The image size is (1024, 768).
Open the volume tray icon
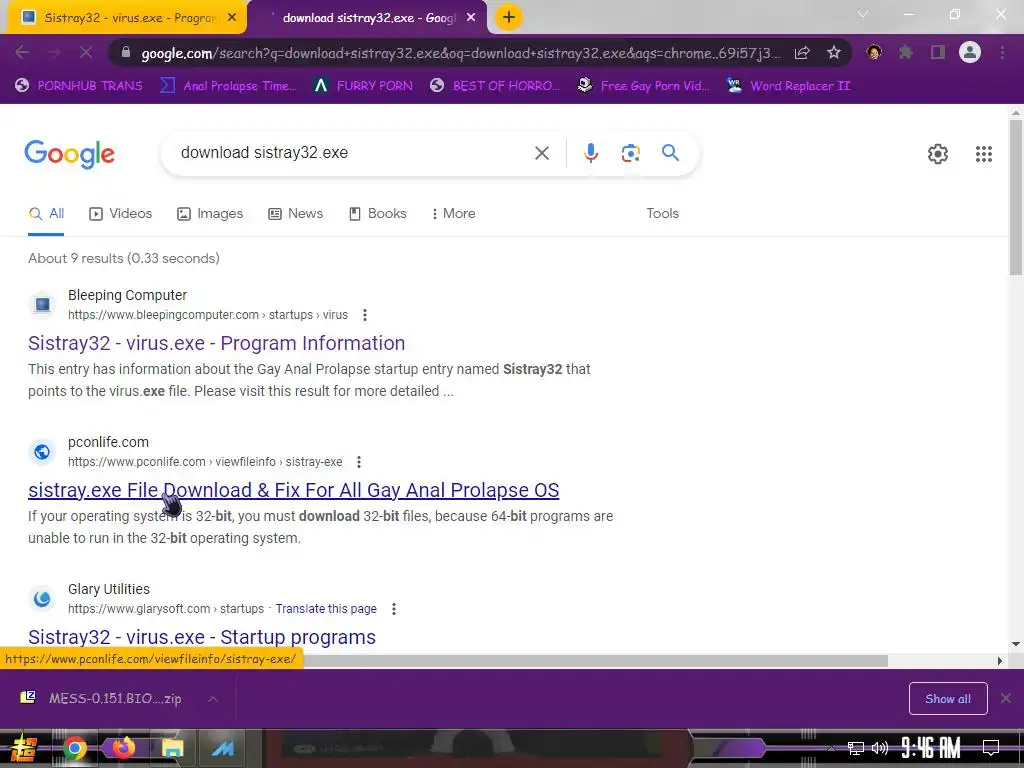point(880,748)
